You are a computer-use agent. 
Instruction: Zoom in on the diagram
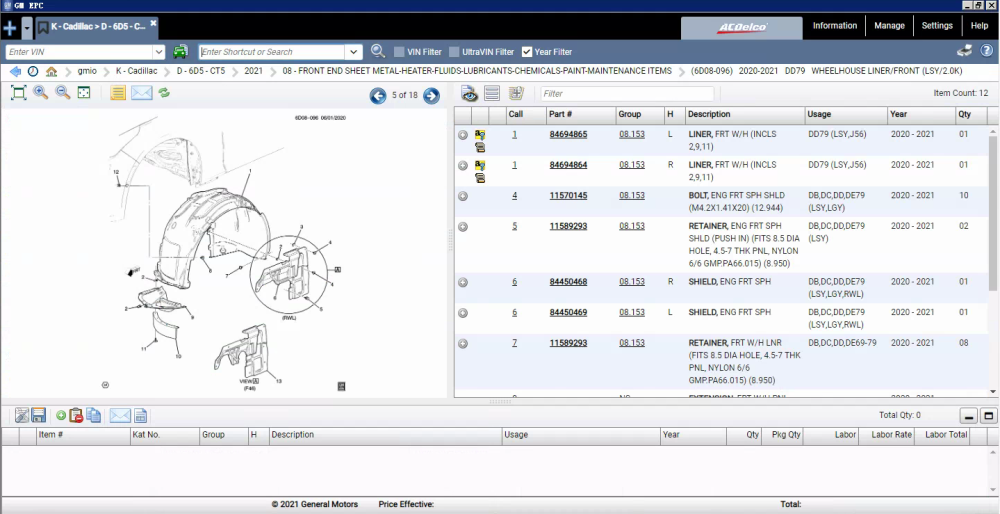pos(41,93)
